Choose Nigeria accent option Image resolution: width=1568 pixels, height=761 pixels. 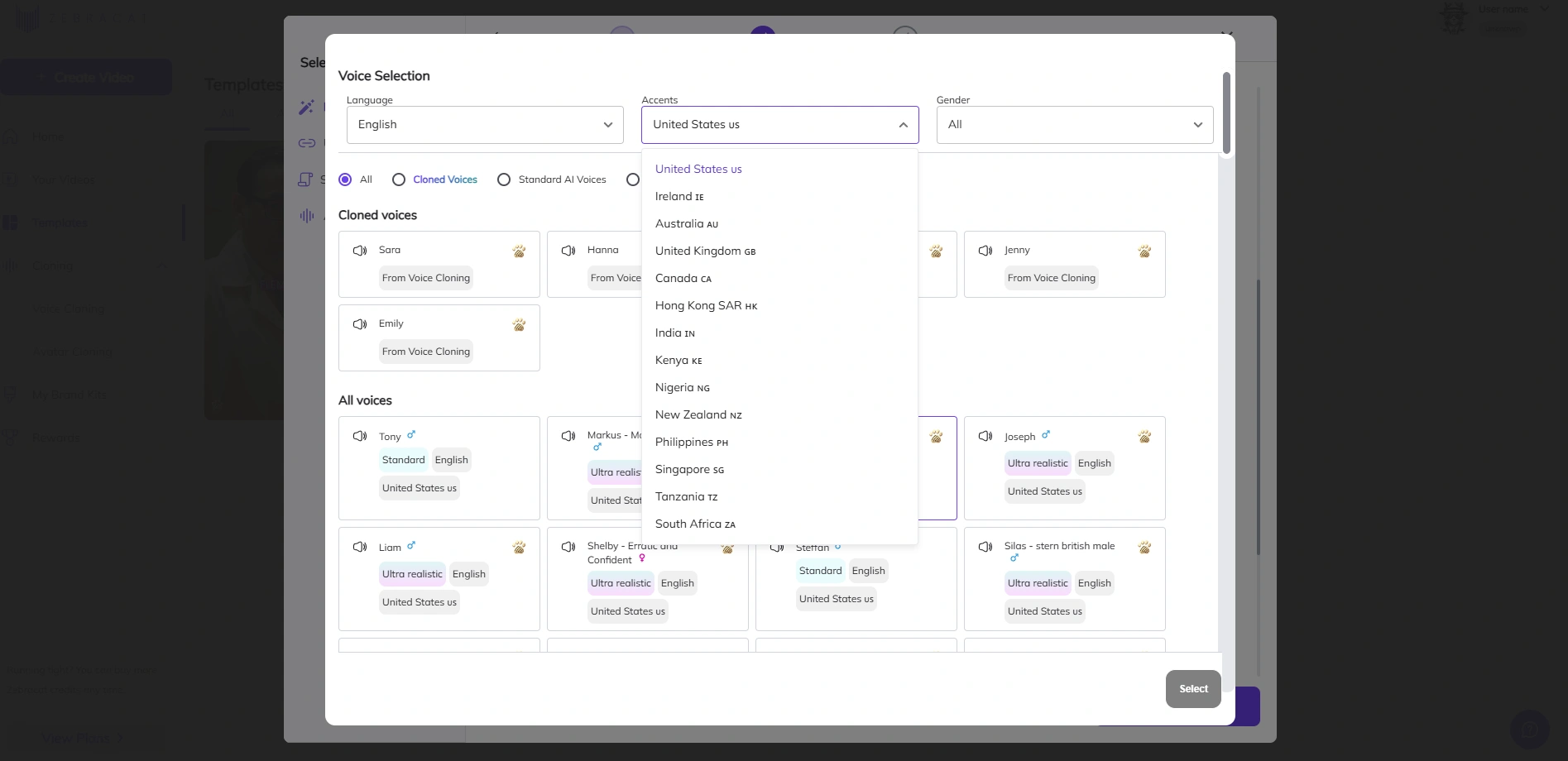click(x=779, y=387)
